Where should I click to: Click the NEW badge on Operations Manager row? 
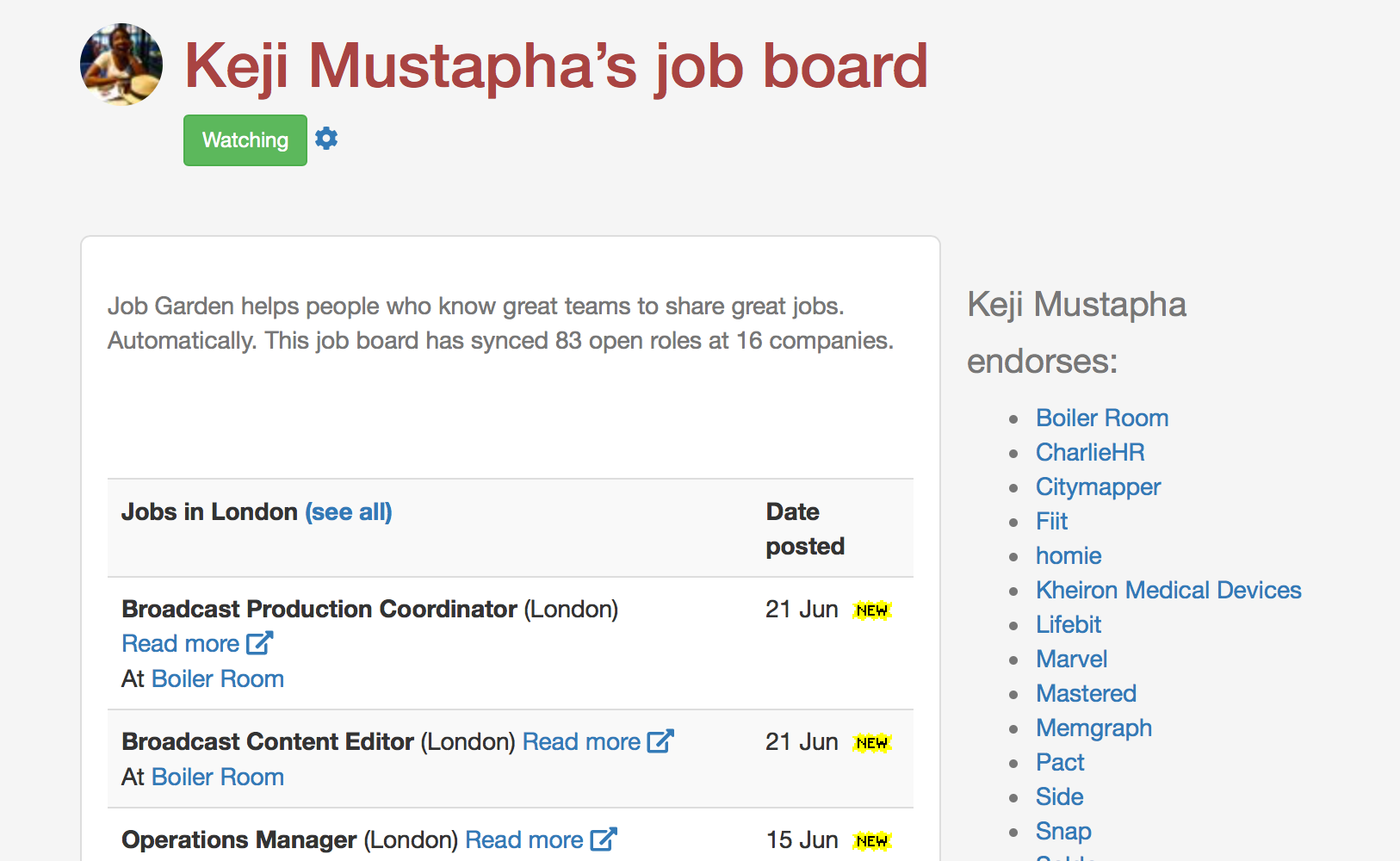click(x=871, y=841)
